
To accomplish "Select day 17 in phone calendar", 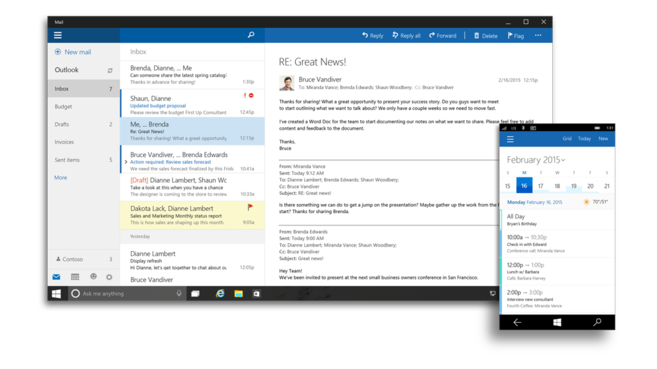I will click(x=541, y=186).
